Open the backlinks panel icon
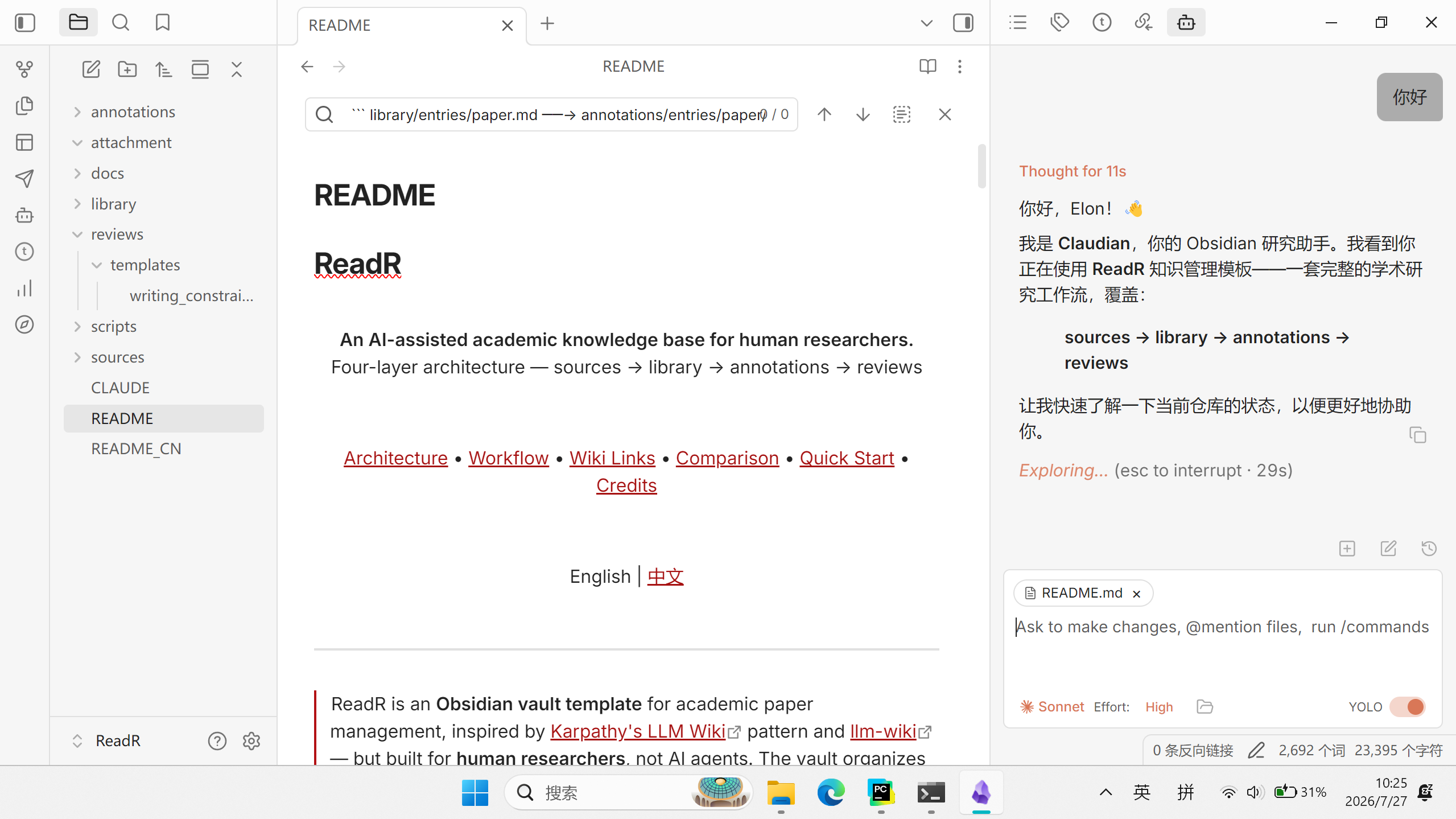Image resolution: width=1456 pixels, height=819 pixels. [1144, 23]
